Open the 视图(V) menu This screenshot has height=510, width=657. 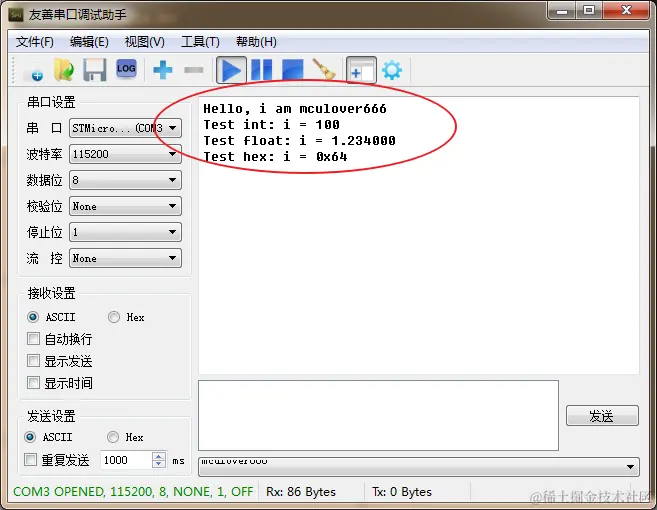[x=145, y=42]
